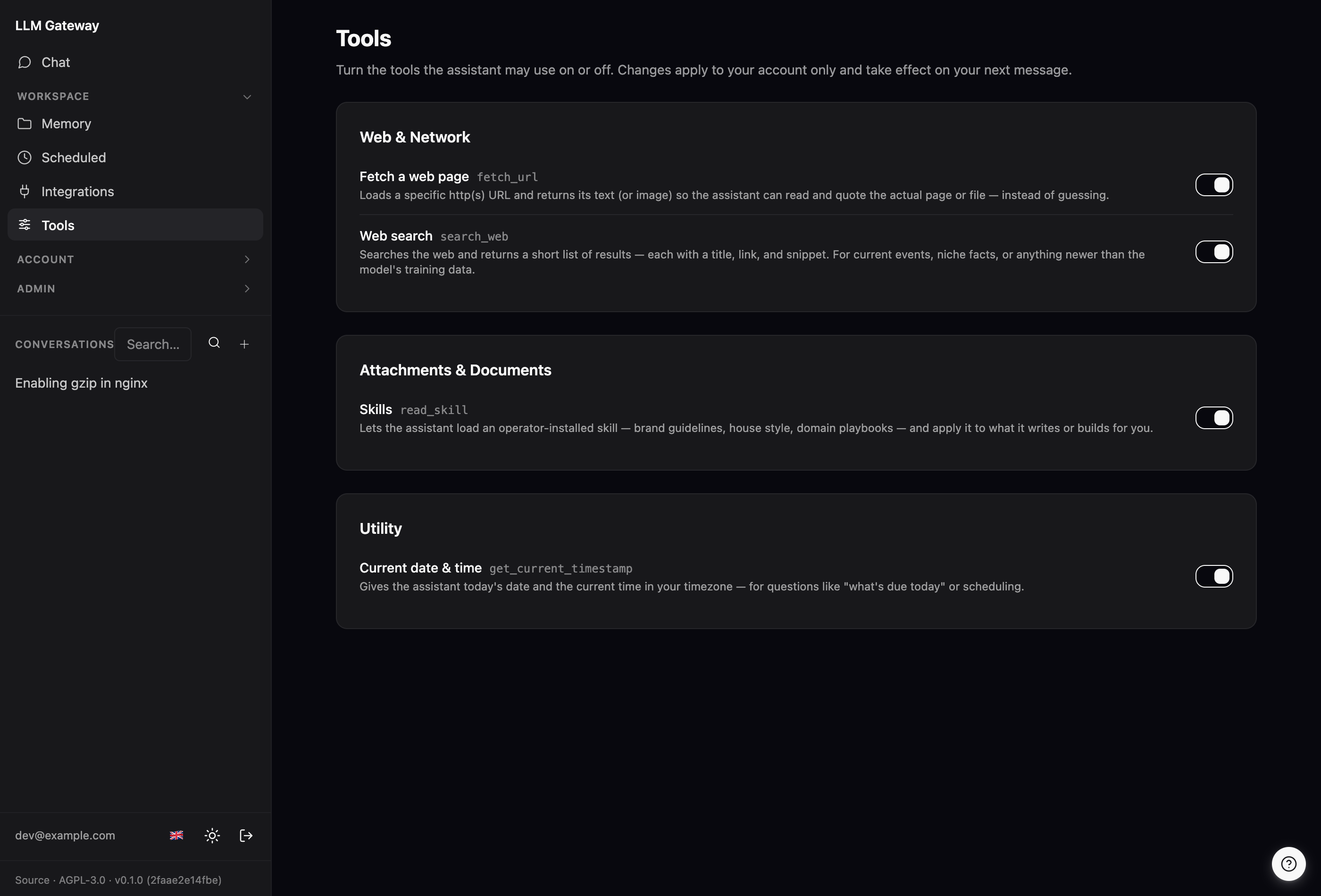Open the Memory page label
This screenshot has width=1321, height=896.
pos(66,124)
